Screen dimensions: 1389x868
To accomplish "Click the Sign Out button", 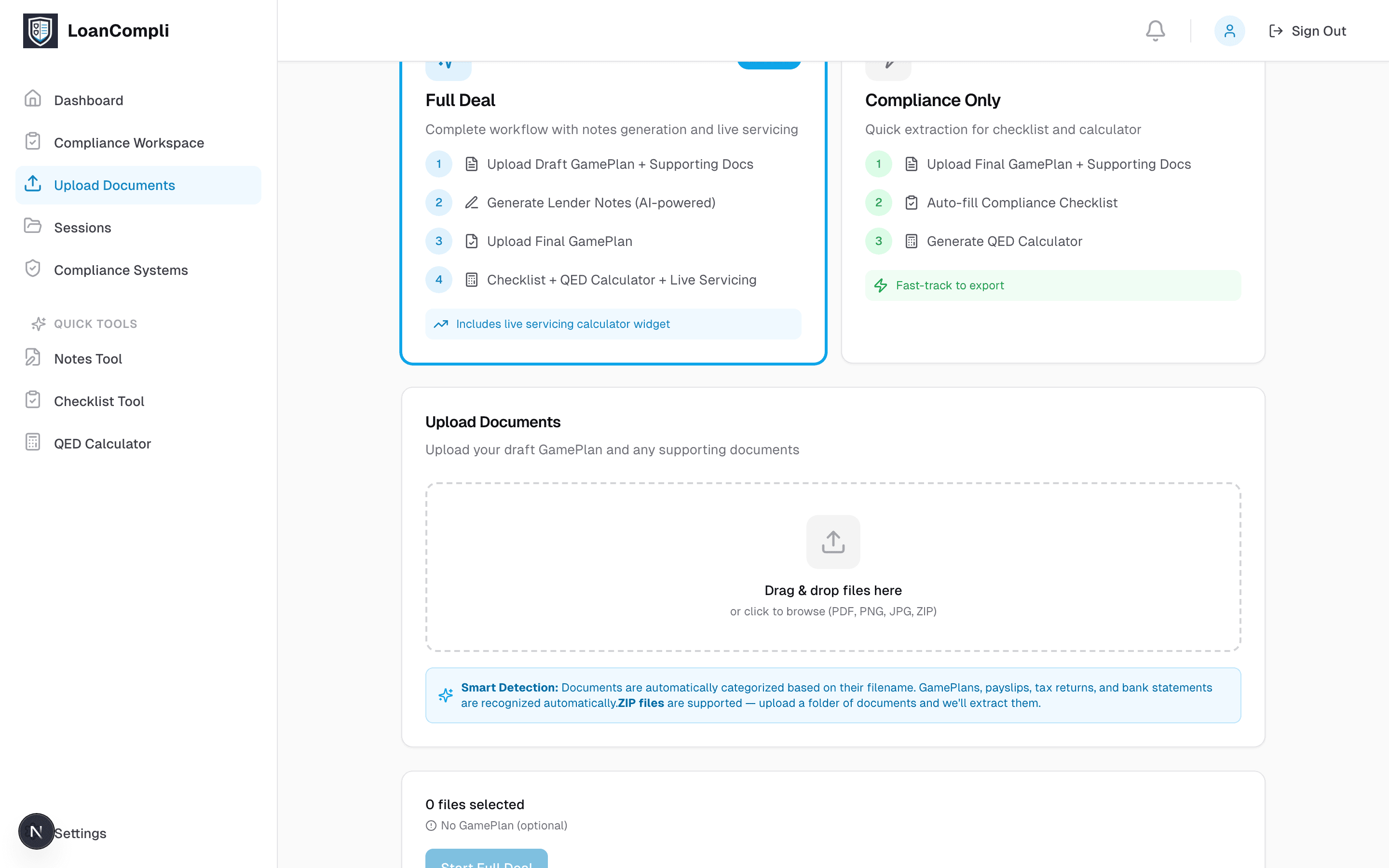I will pyautogui.click(x=1307, y=31).
